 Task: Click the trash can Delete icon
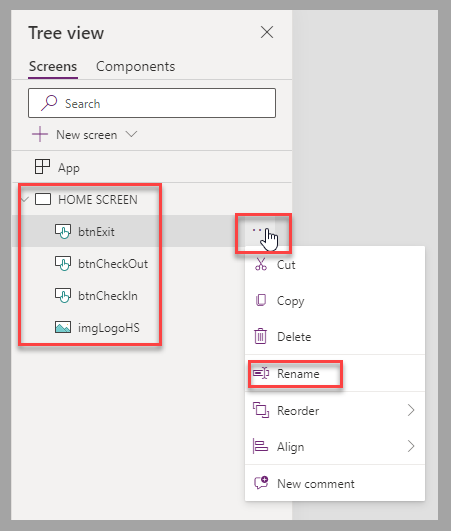coord(260,336)
